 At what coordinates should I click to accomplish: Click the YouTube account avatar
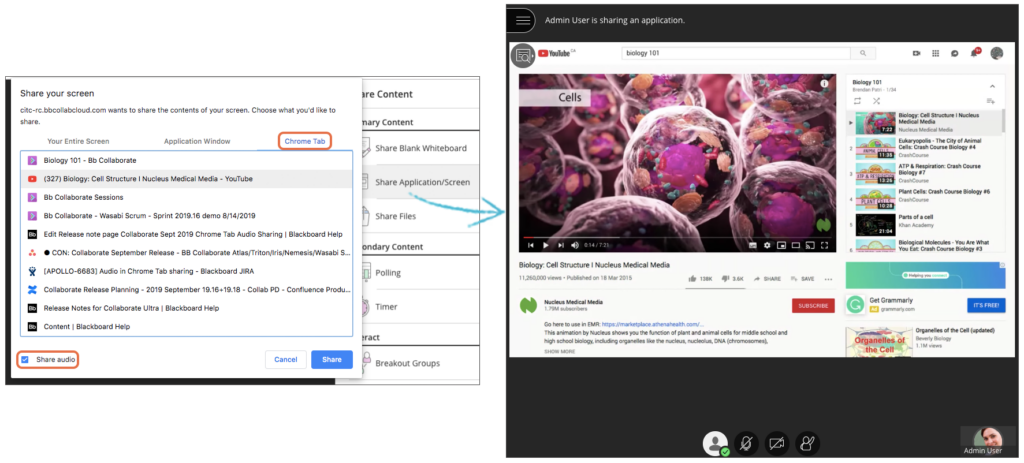(x=997, y=54)
